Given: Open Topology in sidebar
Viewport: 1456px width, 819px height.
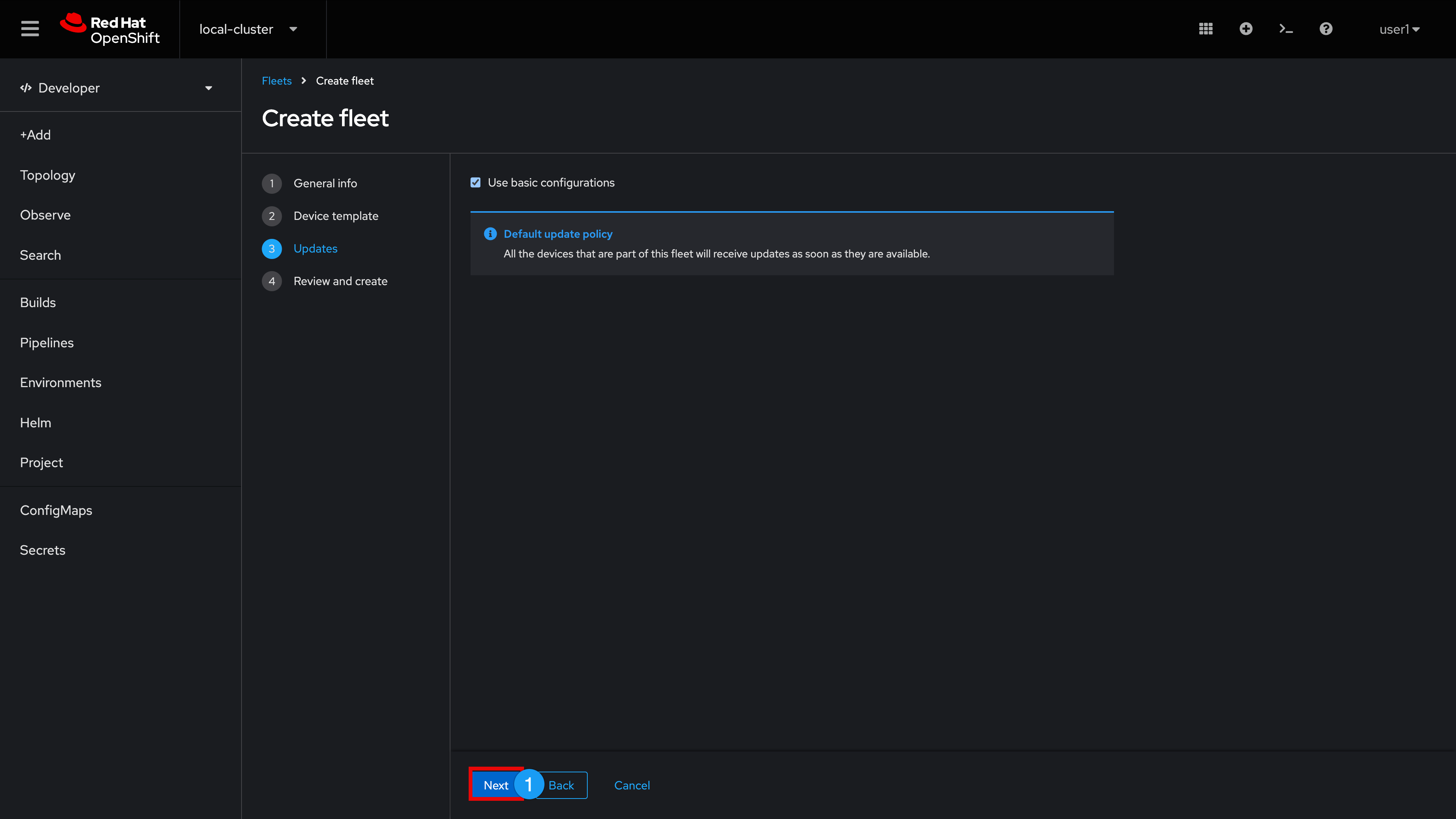Looking at the screenshot, I should point(47,175).
